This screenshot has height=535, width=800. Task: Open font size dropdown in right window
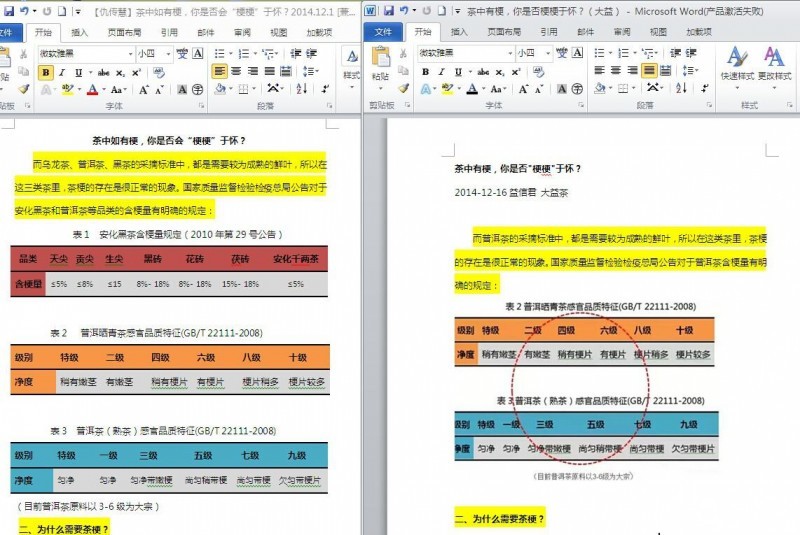click(548, 53)
